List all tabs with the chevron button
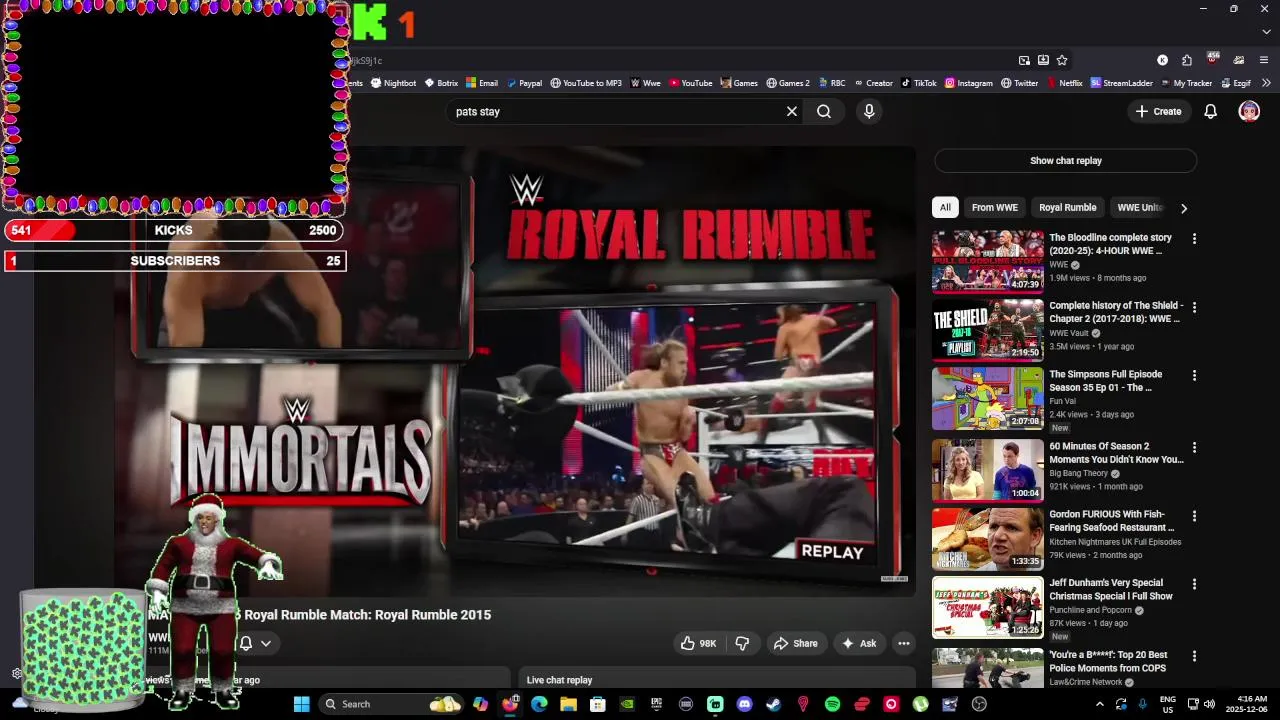Image resolution: width=1280 pixels, height=720 pixels. pos(1266,31)
